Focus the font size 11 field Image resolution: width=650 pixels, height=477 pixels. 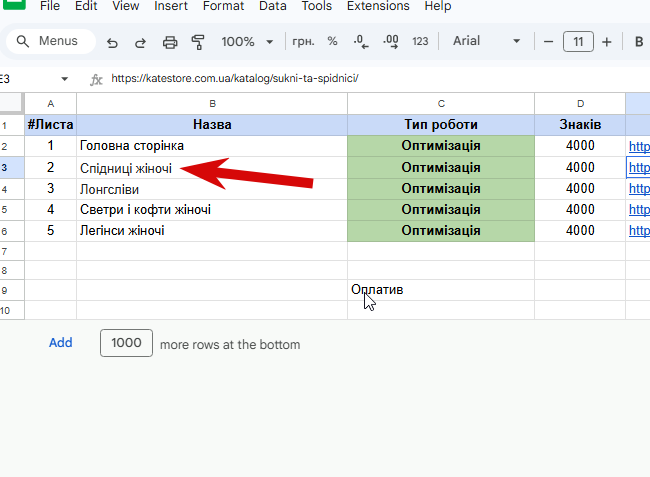pos(578,41)
